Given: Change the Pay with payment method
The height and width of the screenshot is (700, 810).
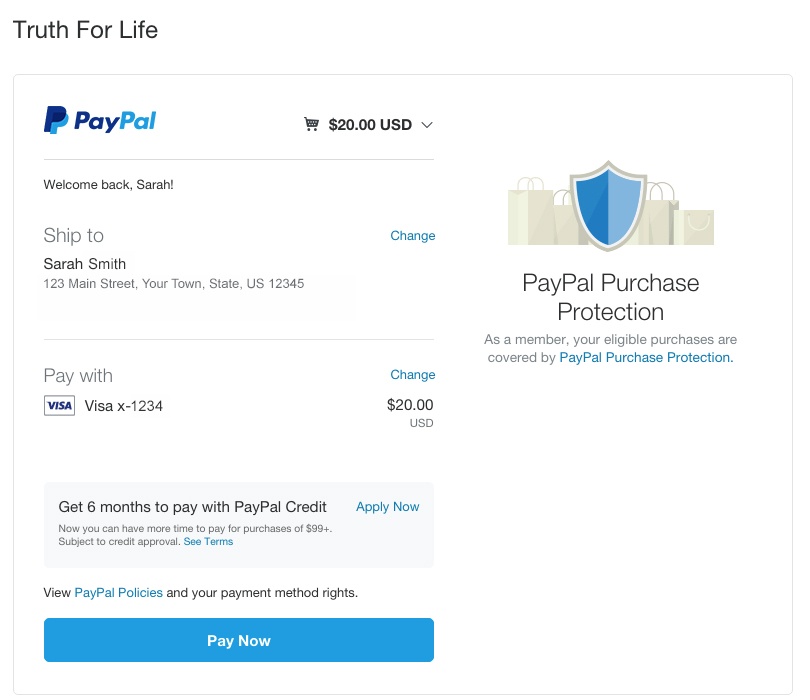Looking at the screenshot, I should [412, 375].
